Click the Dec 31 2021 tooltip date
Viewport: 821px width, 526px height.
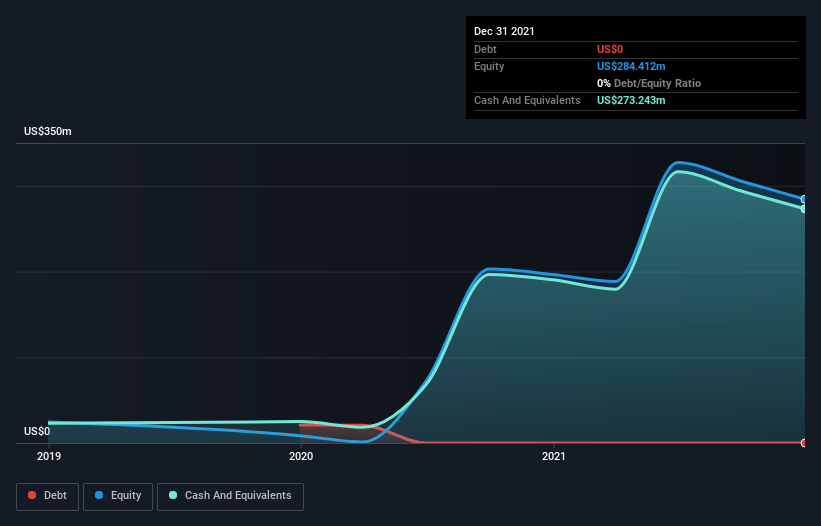504,31
